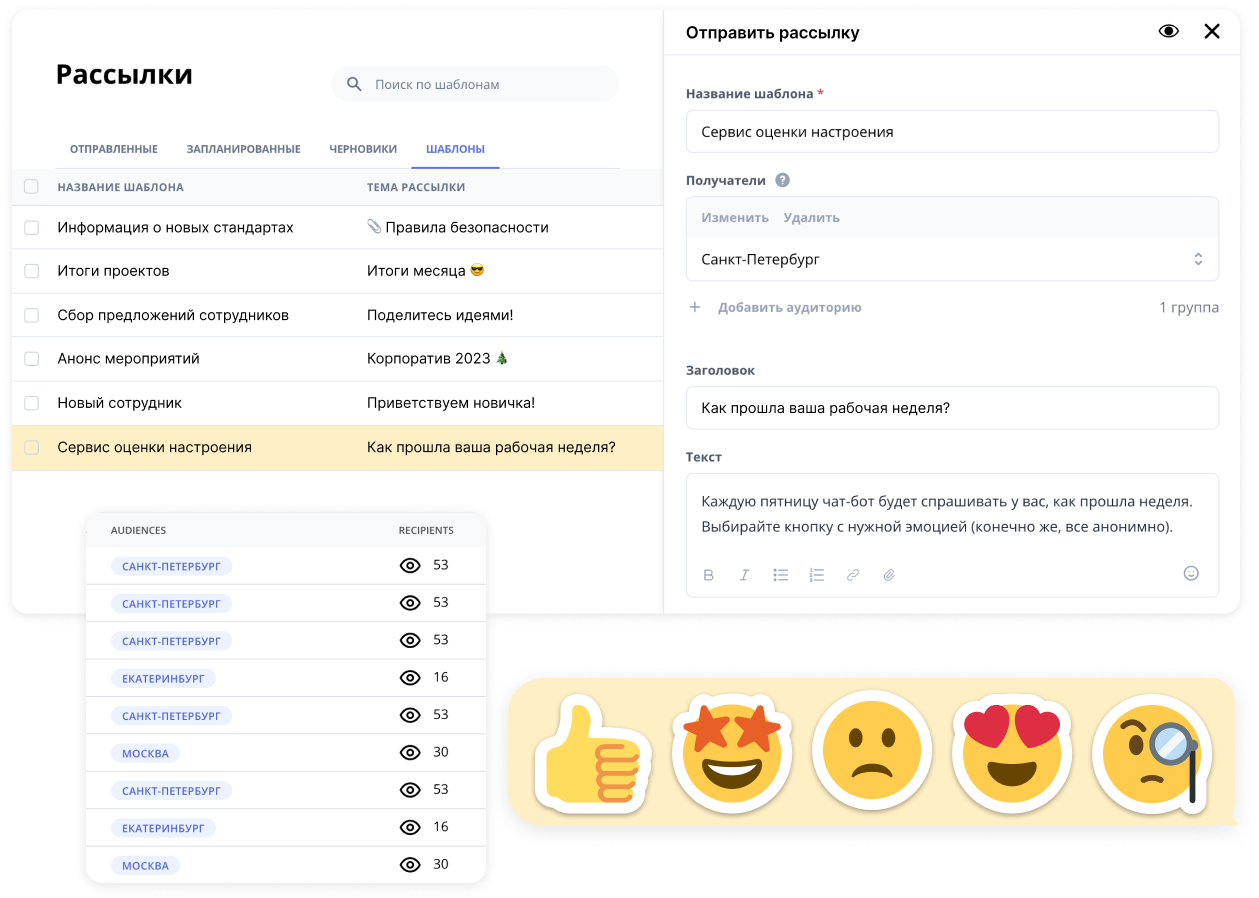Tick the Новый сотрудник template checkbox
The width and height of the screenshot is (1259, 898).
pyautogui.click(x=31, y=403)
